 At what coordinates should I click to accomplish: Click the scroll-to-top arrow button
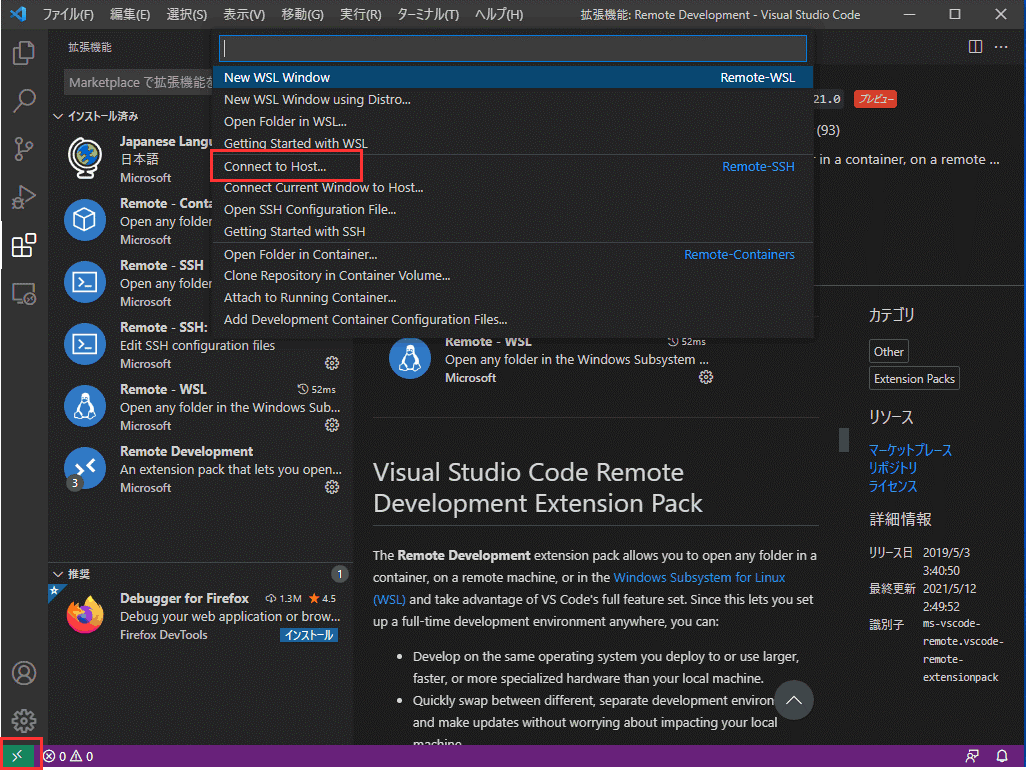[x=794, y=700]
